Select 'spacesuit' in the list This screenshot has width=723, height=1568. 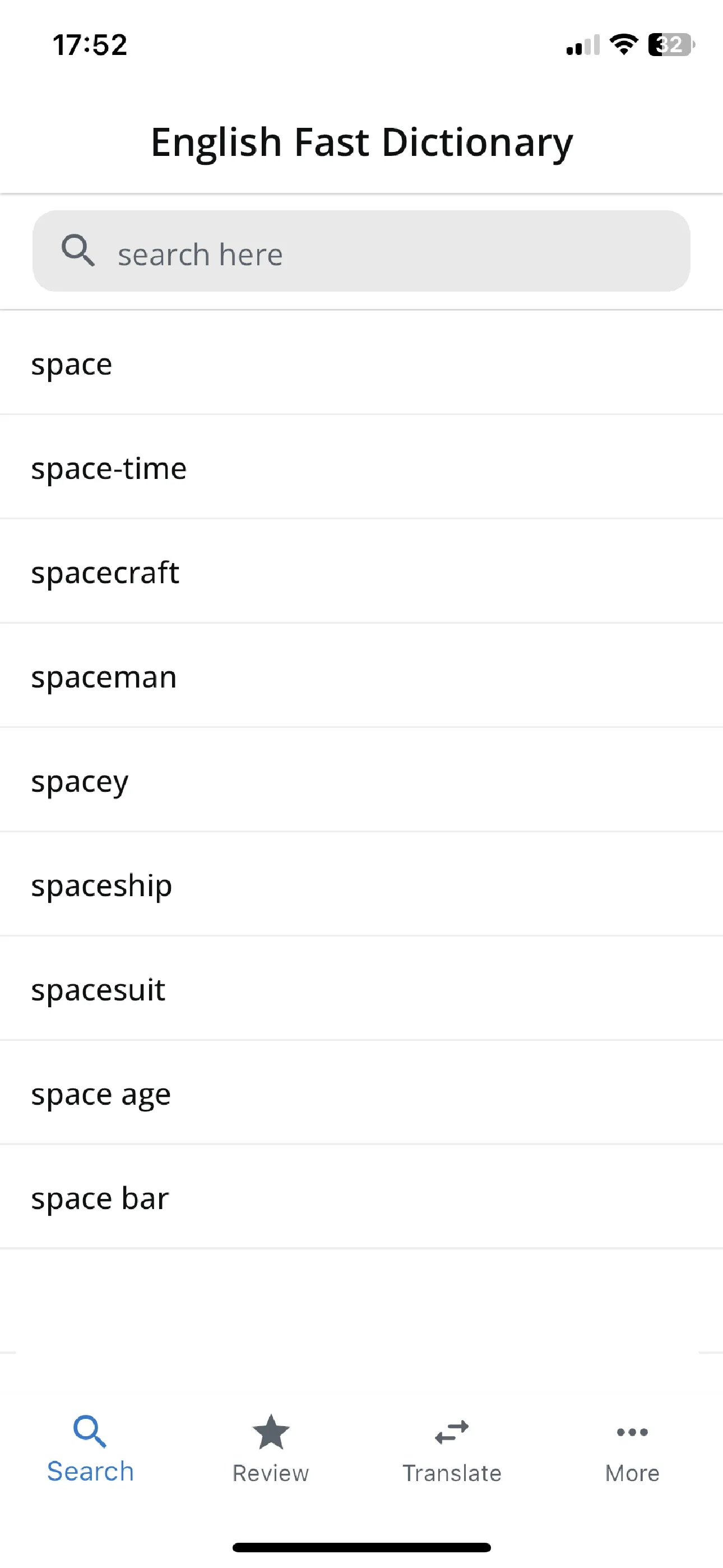[361, 989]
